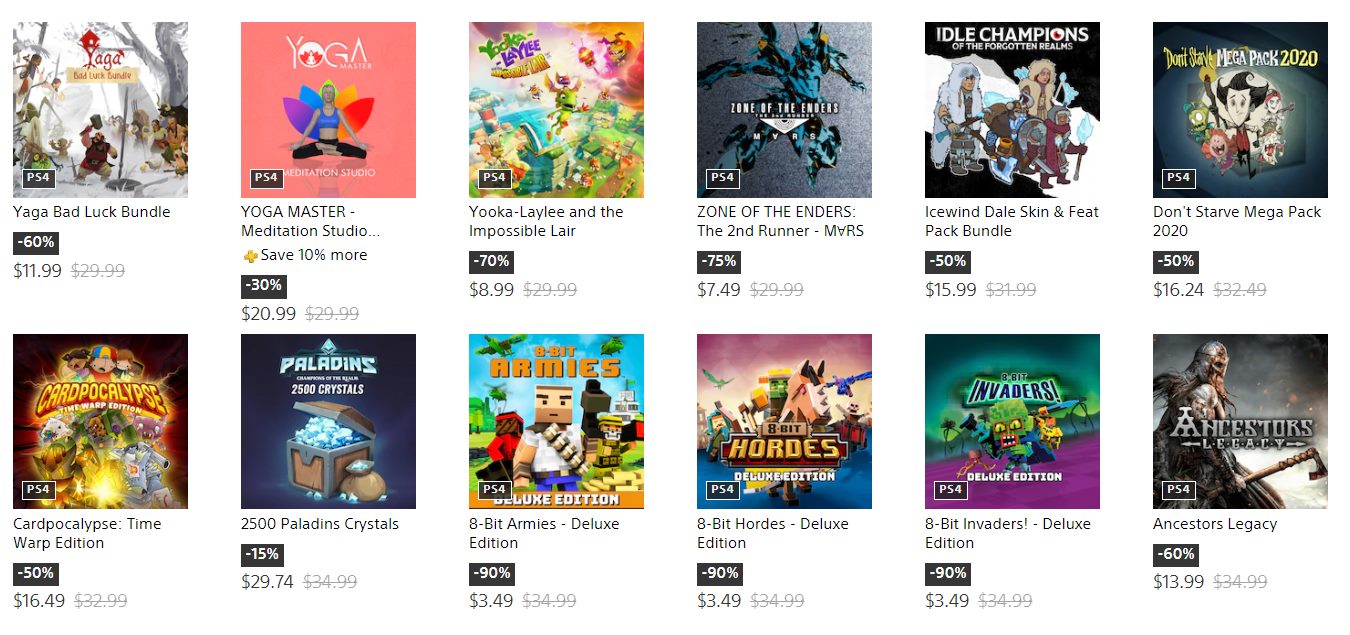Open 8-Bit Hordes Deluxe Edition cover
This screenshot has width=1350, height=635.
pyautogui.click(x=784, y=421)
